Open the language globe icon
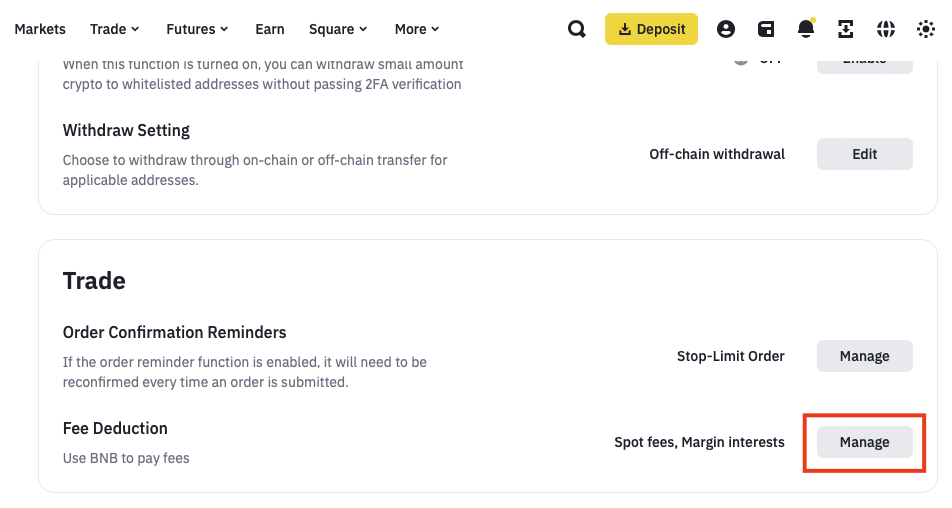Viewport: 952px width, 508px height. point(886,29)
